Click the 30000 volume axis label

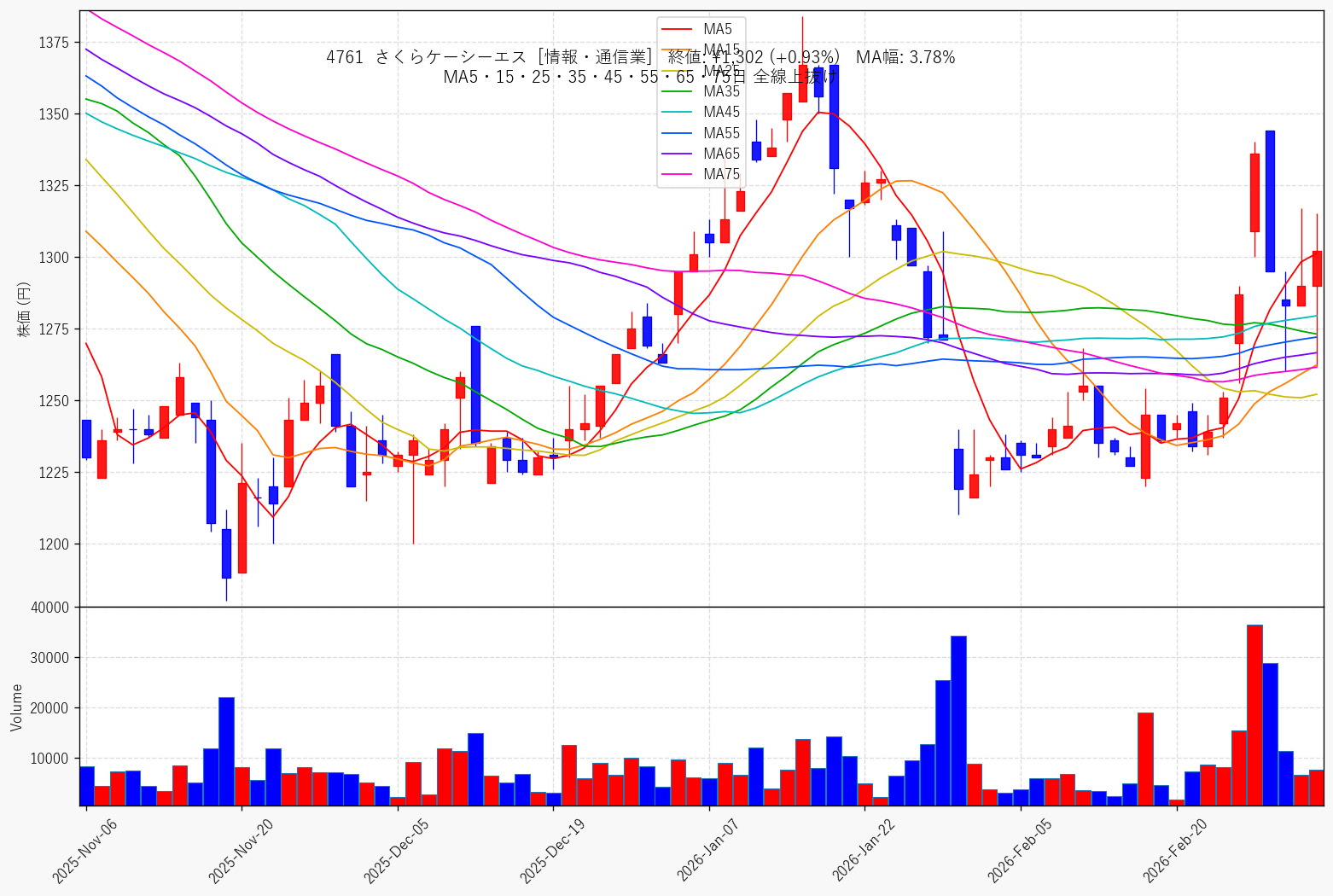(50, 658)
